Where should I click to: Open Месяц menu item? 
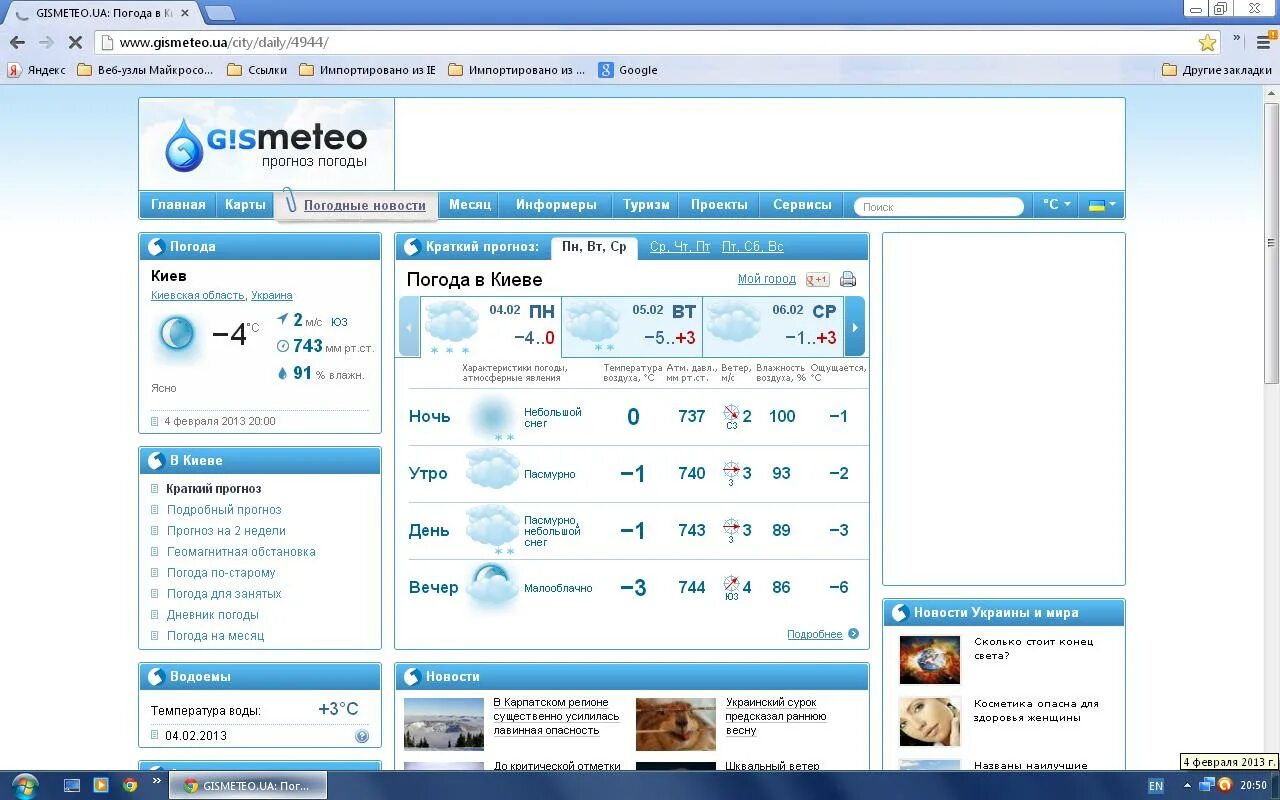point(470,204)
